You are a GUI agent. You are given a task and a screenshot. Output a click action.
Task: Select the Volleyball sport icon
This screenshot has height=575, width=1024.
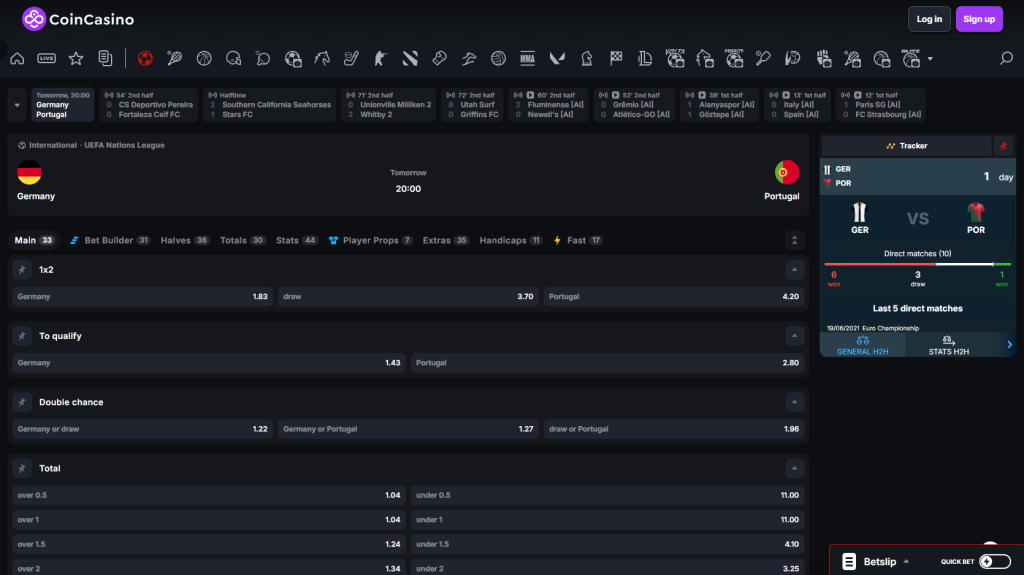click(x=498, y=59)
